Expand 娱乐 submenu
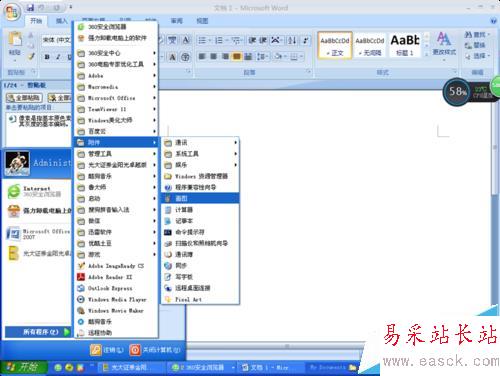 pos(200,165)
